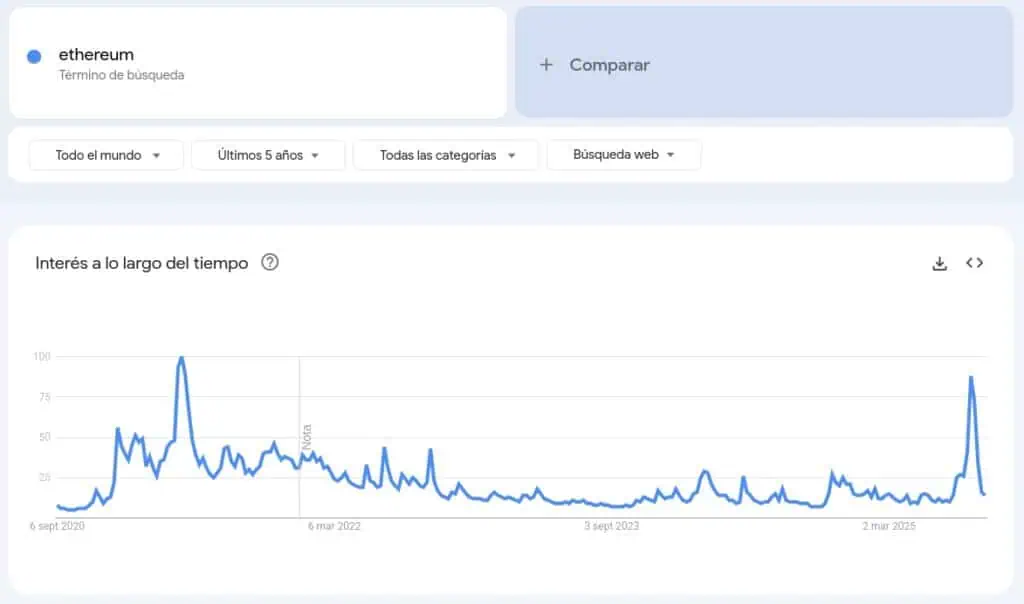
Task: Click the blue ethereum color dot
Action: click(x=34, y=56)
